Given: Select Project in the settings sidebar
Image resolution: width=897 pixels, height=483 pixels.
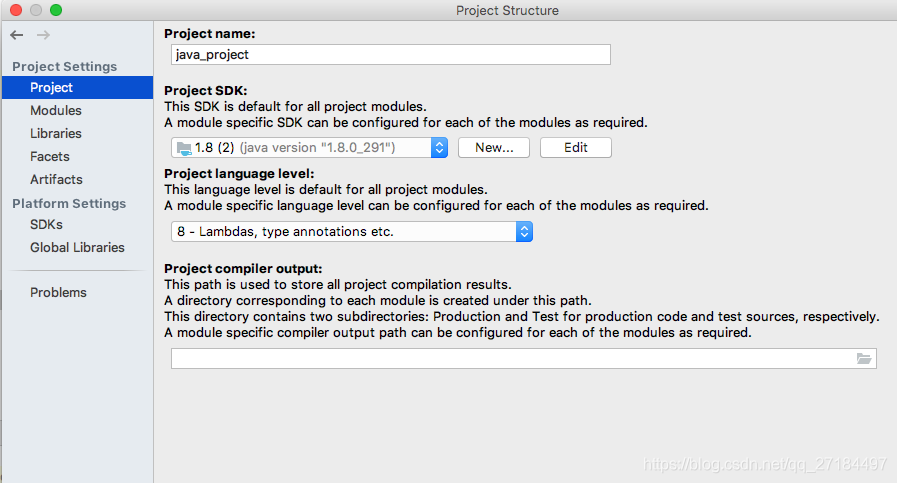Looking at the screenshot, I should [x=51, y=88].
